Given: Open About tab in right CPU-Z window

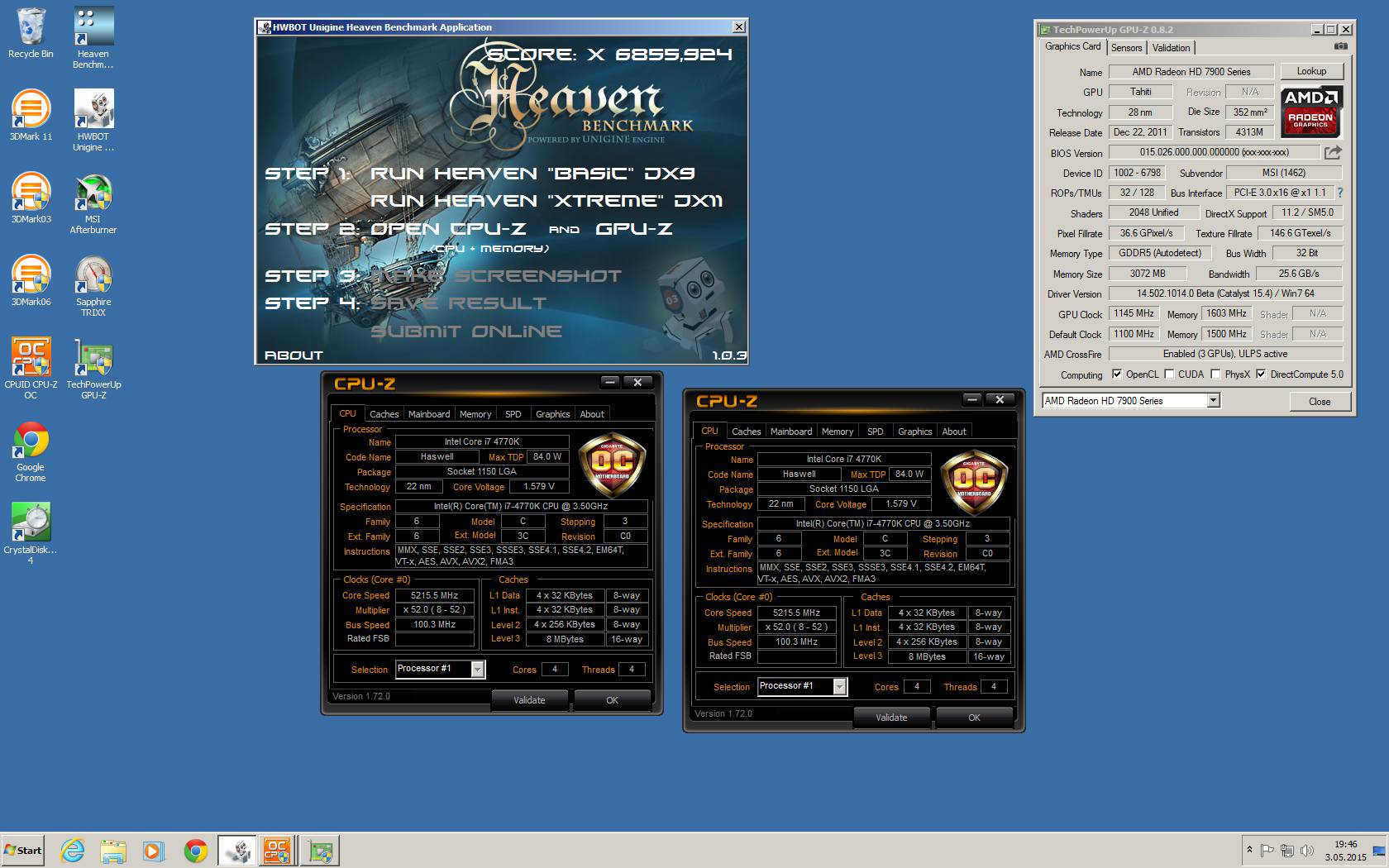Looking at the screenshot, I should tap(954, 432).
